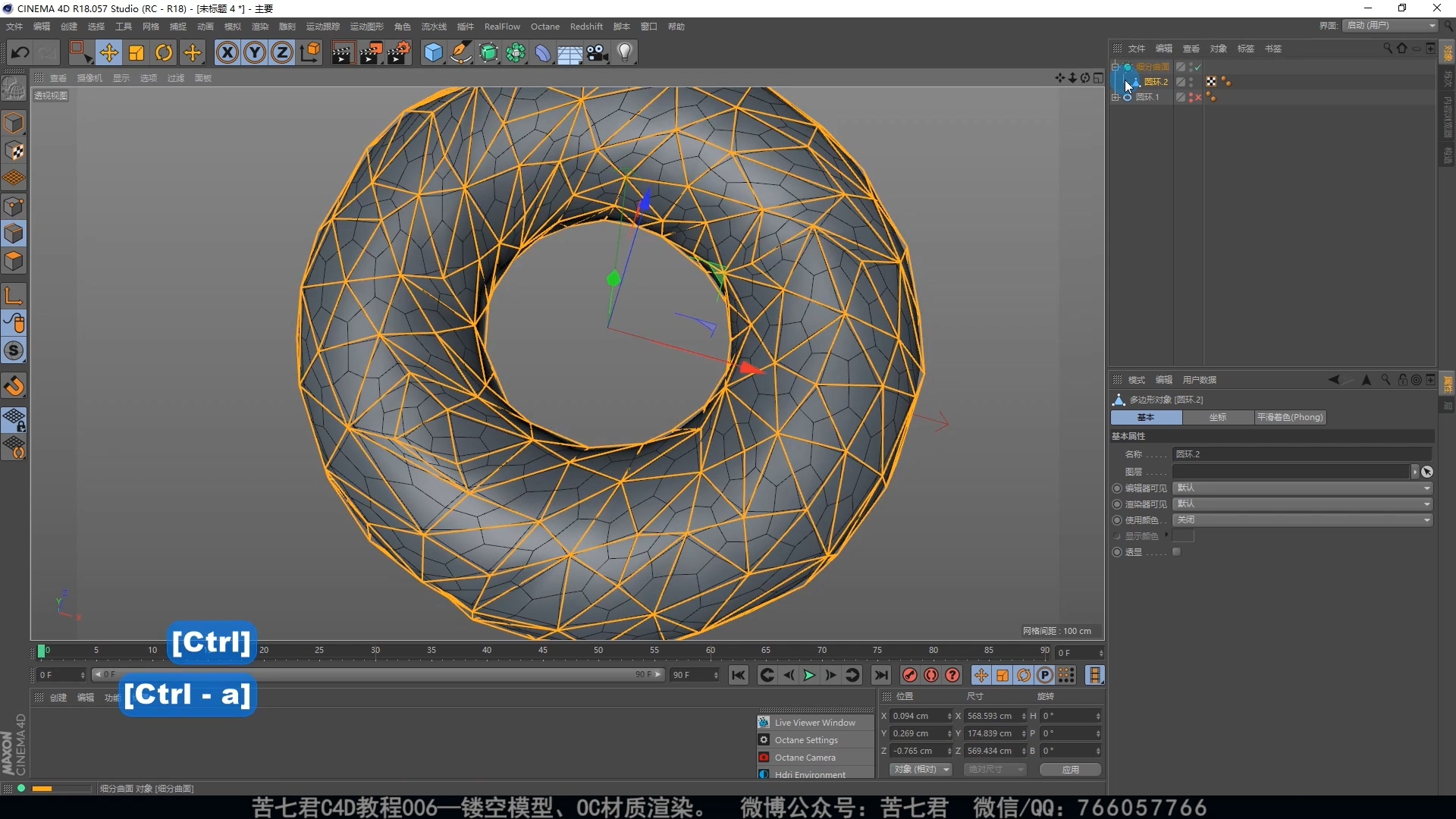Add a Floor environment object
1456x819 pixels.
(570, 52)
